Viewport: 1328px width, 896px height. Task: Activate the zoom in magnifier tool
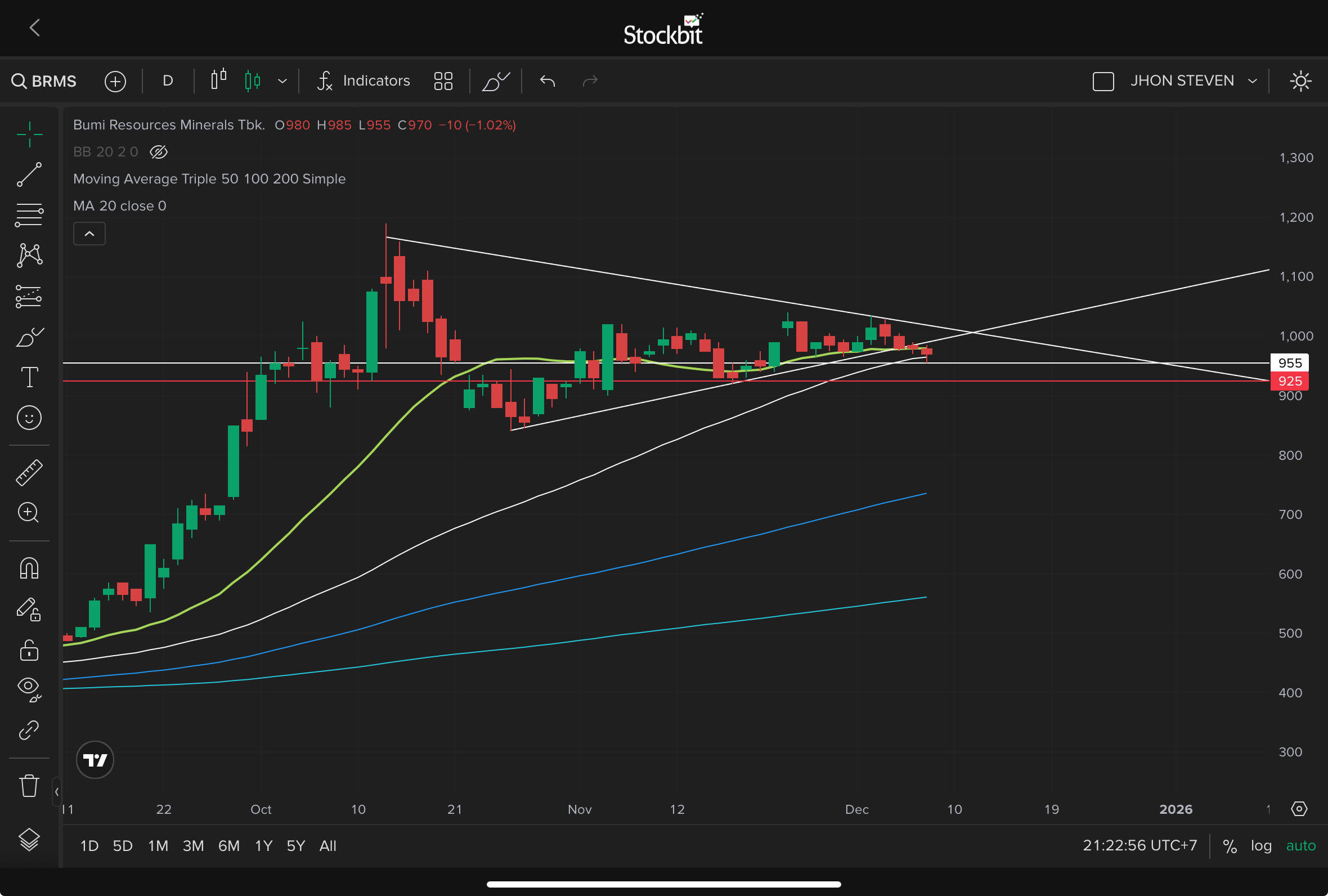(x=29, y=513)
